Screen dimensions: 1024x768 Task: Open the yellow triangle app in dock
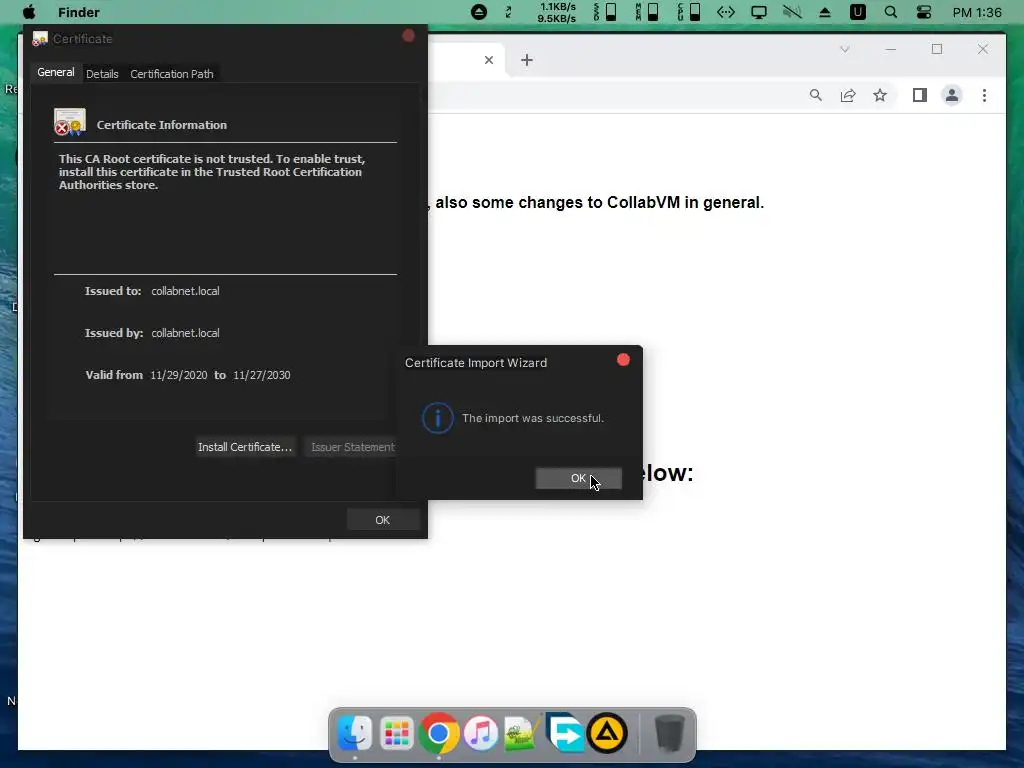click(x=607, y=733)
